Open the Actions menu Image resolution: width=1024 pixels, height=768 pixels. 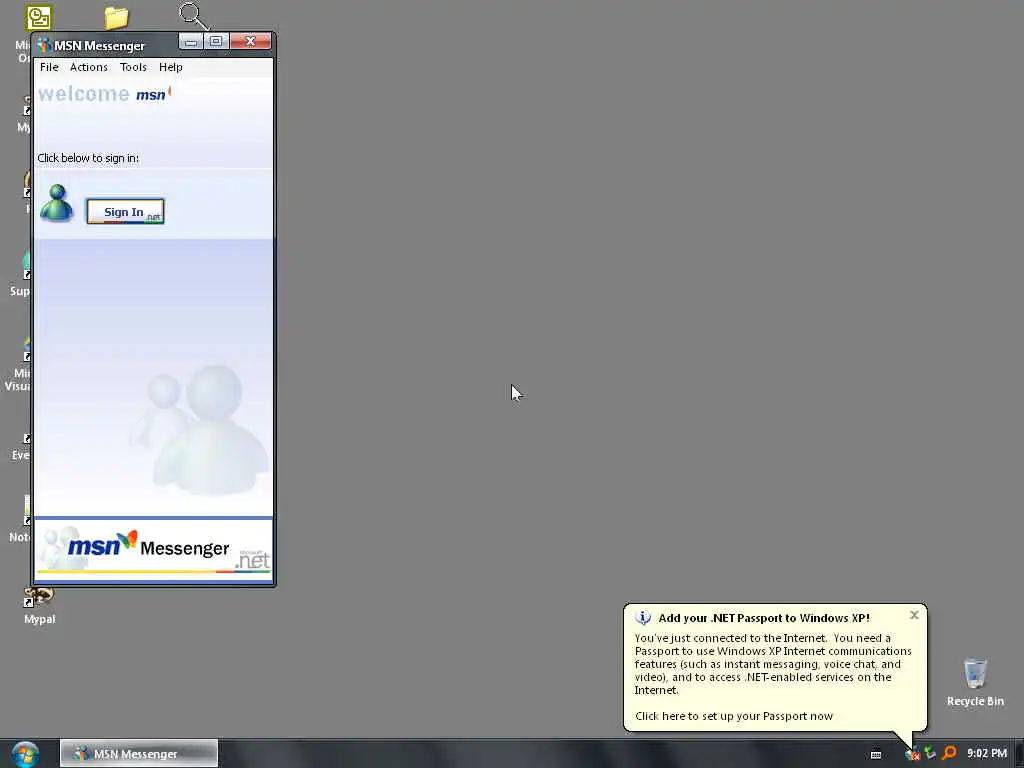89,67
